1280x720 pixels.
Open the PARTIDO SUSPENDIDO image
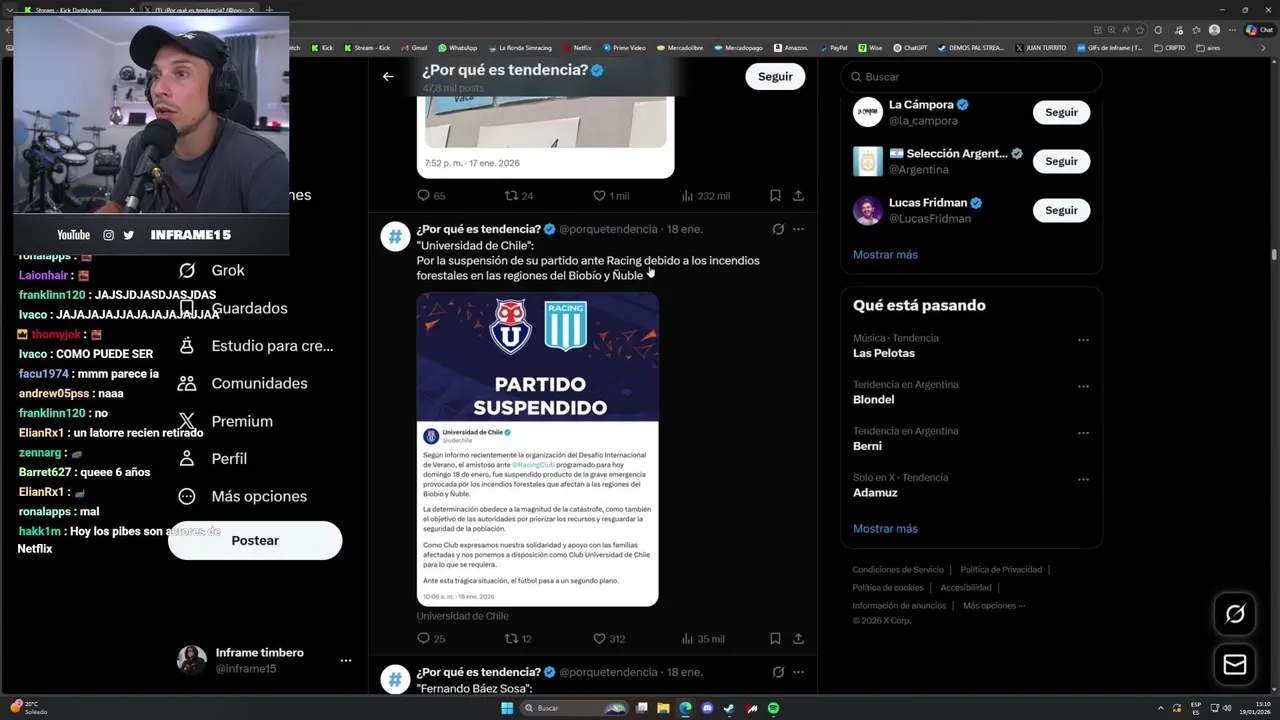(x=537, y=449)
